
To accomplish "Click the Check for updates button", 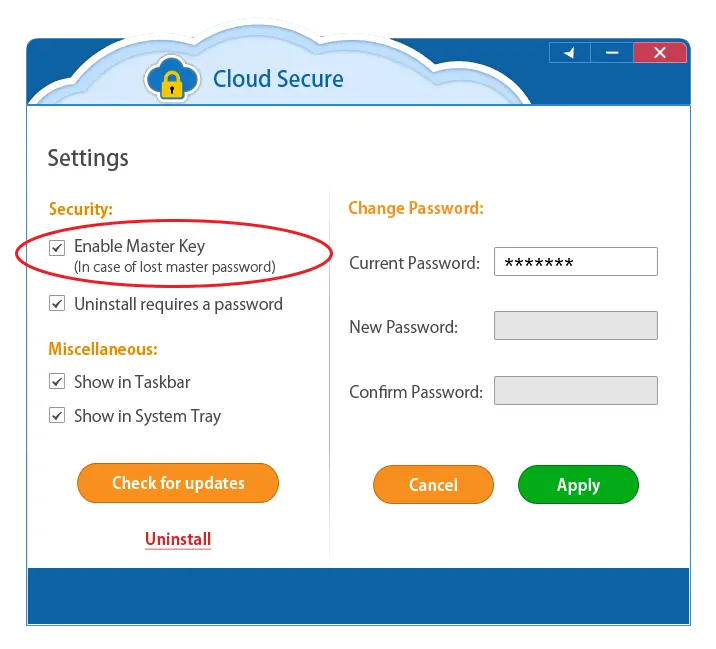I will (x=178, y=483).
